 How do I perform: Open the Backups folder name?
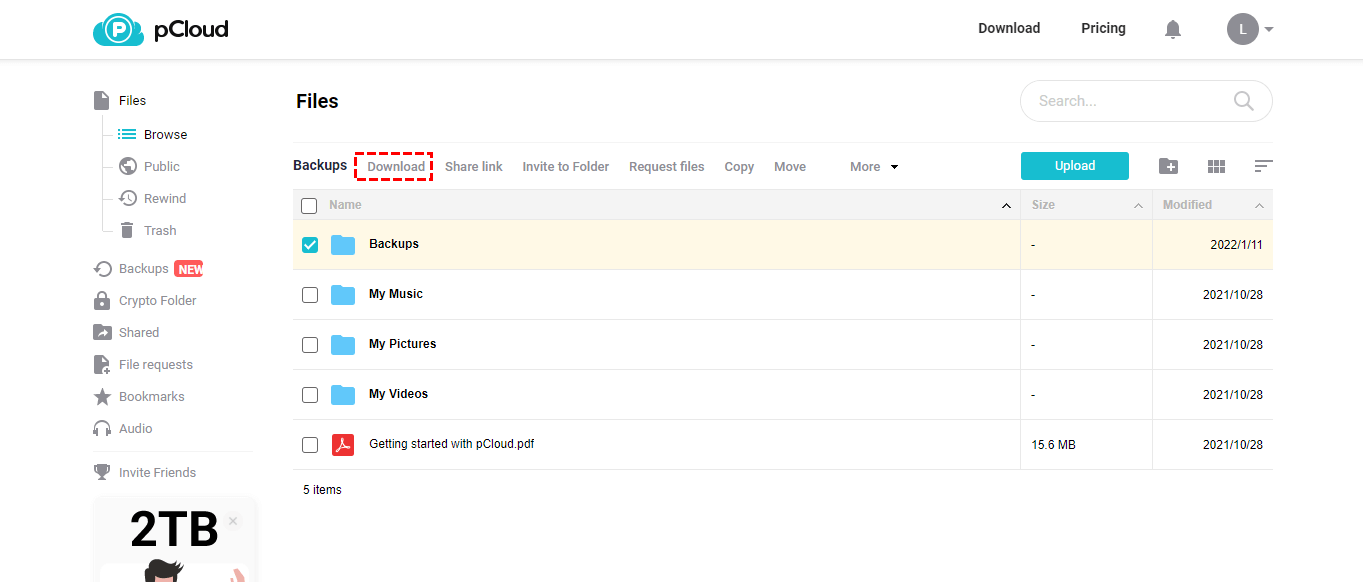click(x=394, y=244)
